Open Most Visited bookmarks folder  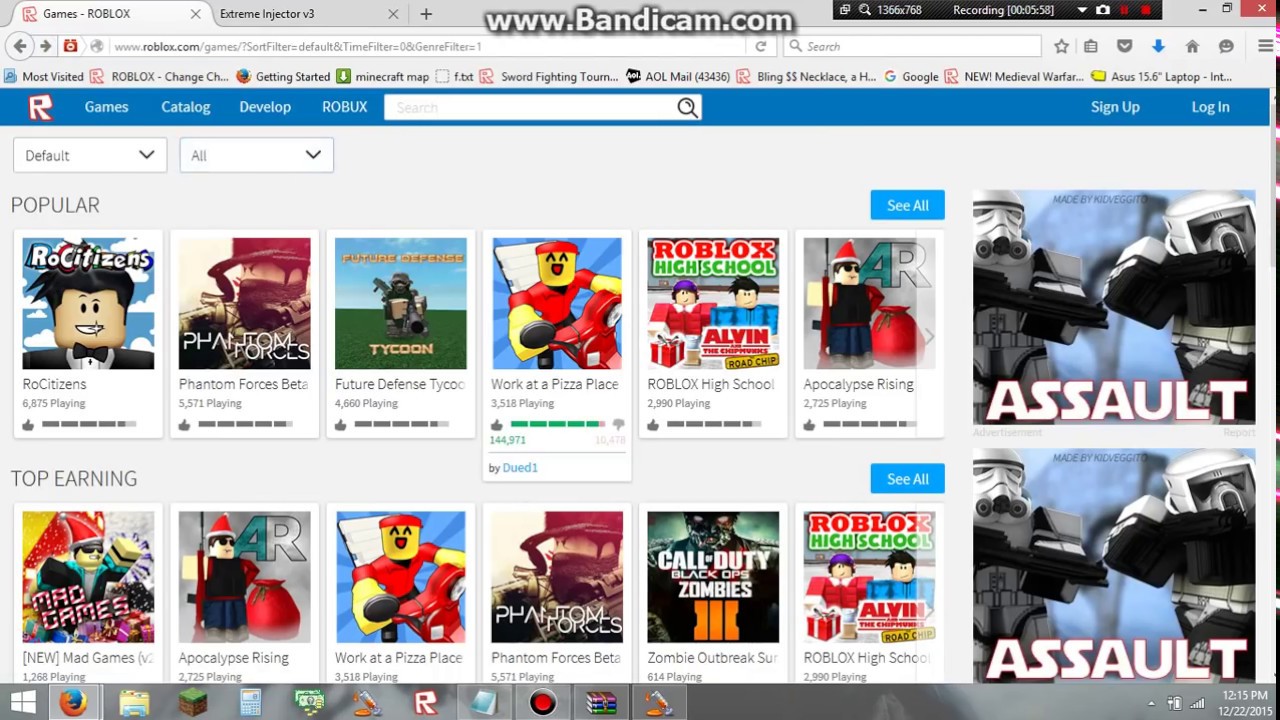pos(44,76)
